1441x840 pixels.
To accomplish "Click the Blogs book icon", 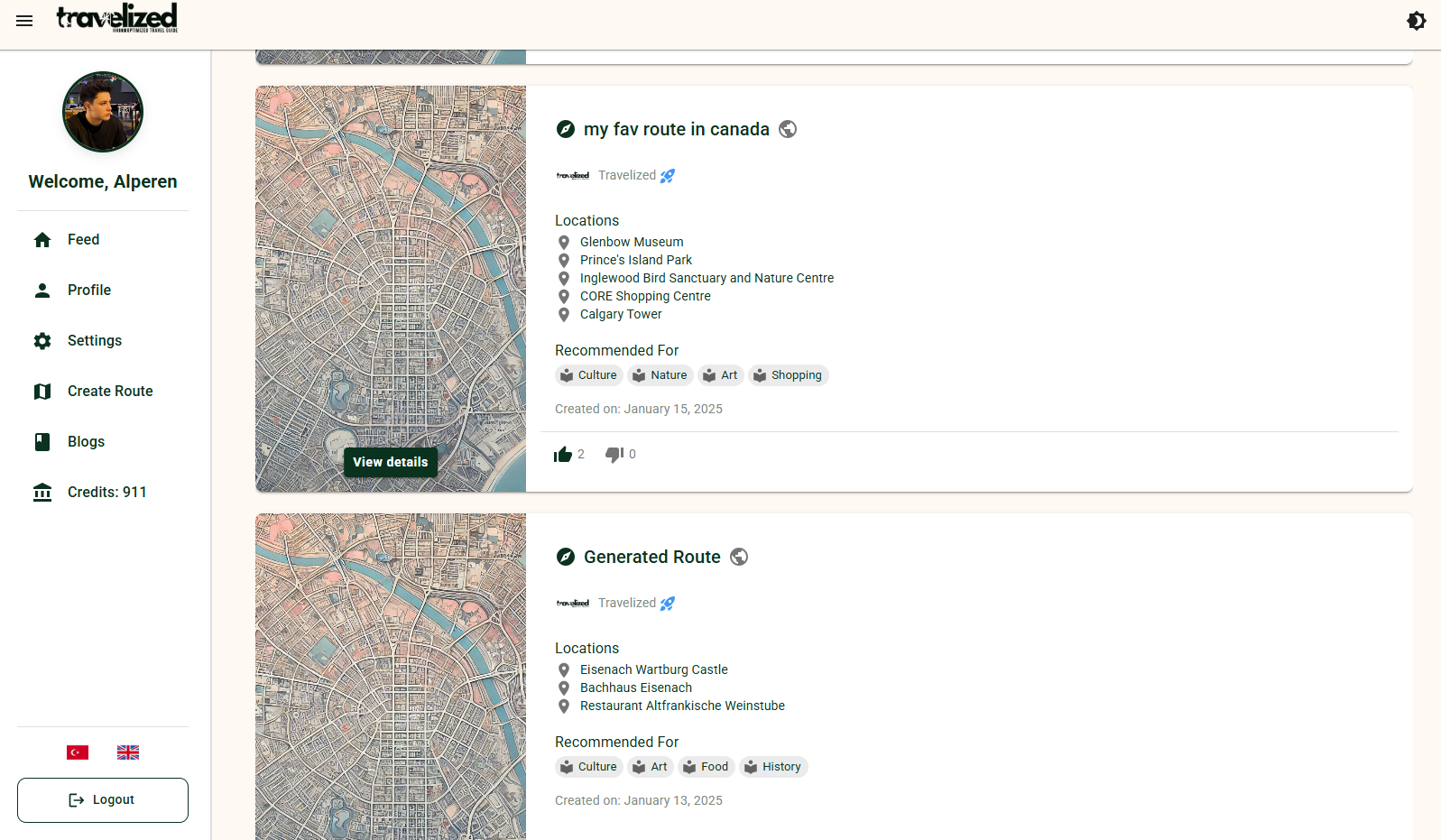I will (42, 441).
